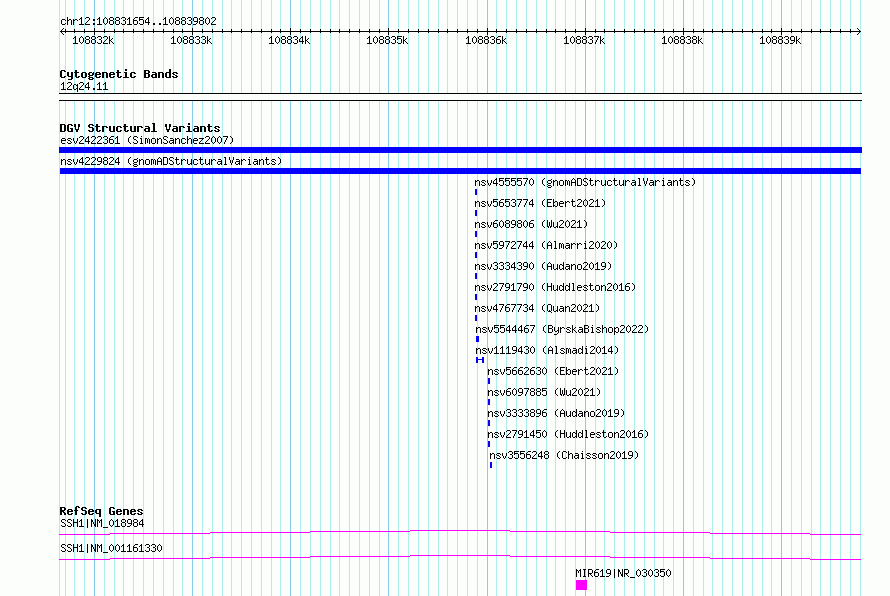Click variant nsv3333896 (Audano2019)

[x=556, y=413]
